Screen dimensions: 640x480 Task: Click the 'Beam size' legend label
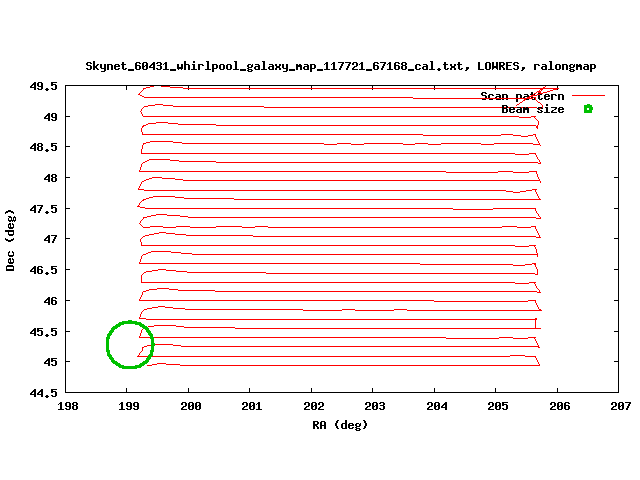coord(533,109)
